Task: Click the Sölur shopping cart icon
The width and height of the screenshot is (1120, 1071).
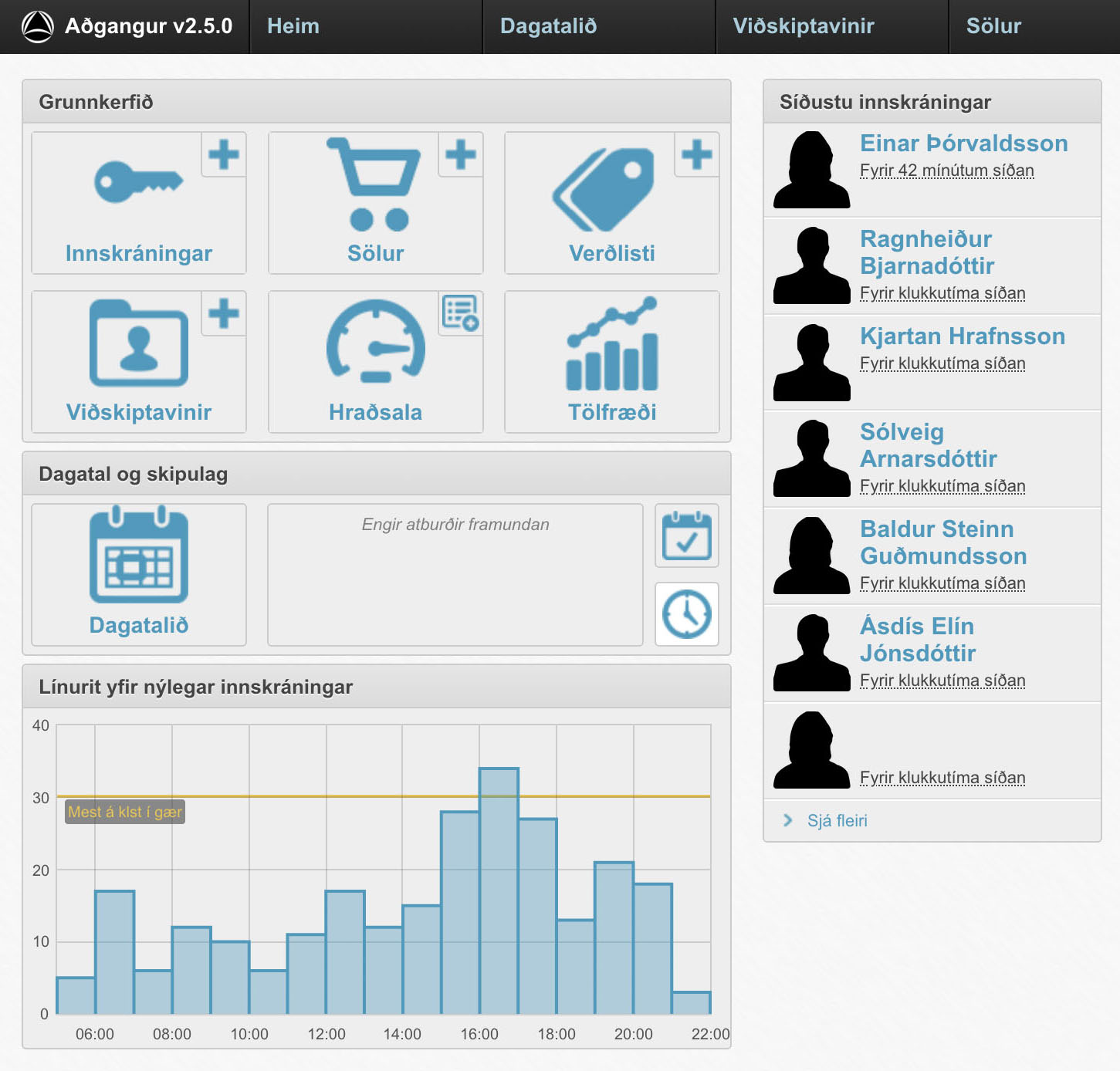Action: coord(375,185)
